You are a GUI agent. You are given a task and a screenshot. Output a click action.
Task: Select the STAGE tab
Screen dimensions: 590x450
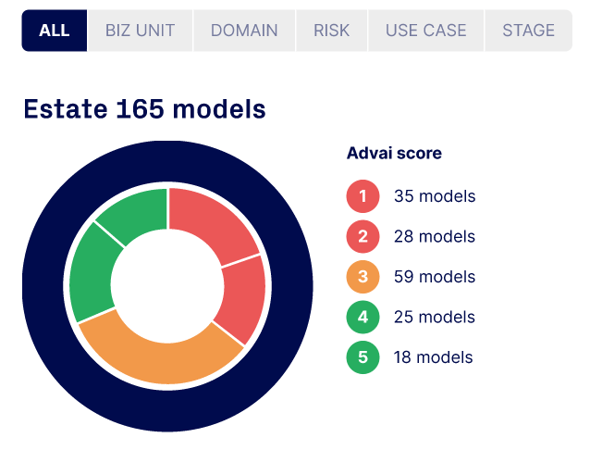tap(529, 30)
